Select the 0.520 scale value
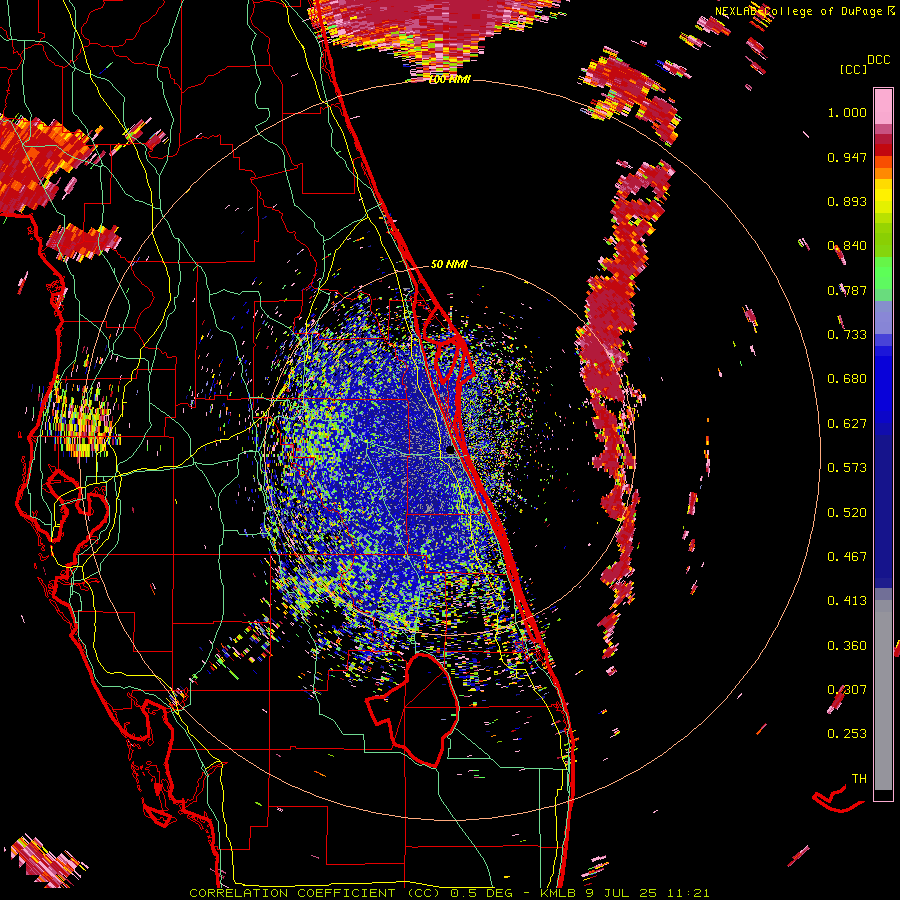This screenshot has width=900, height=900. point(847,513)
